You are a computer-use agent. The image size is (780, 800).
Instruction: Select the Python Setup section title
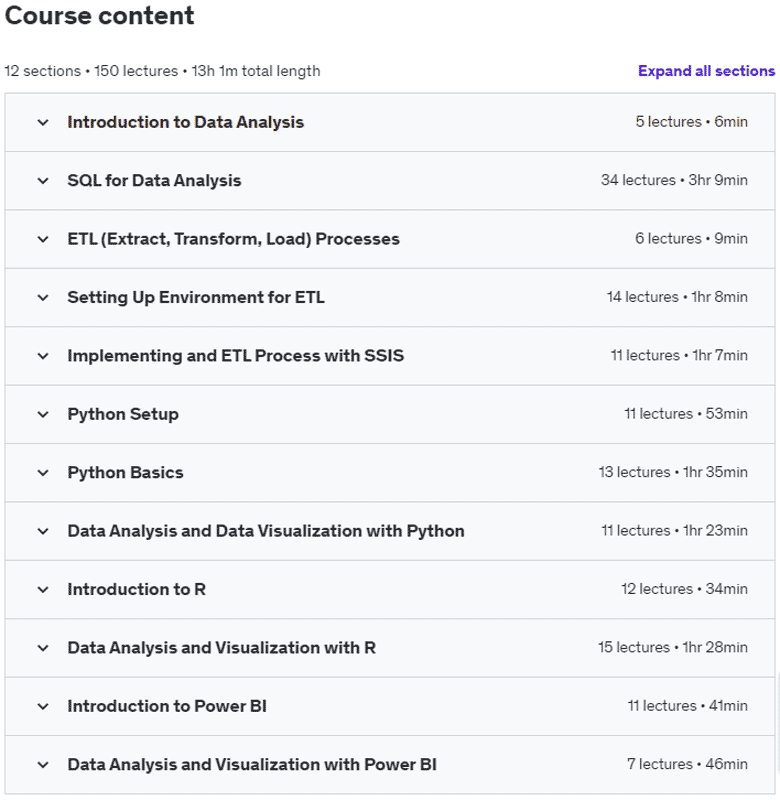(x=123, y=414)
